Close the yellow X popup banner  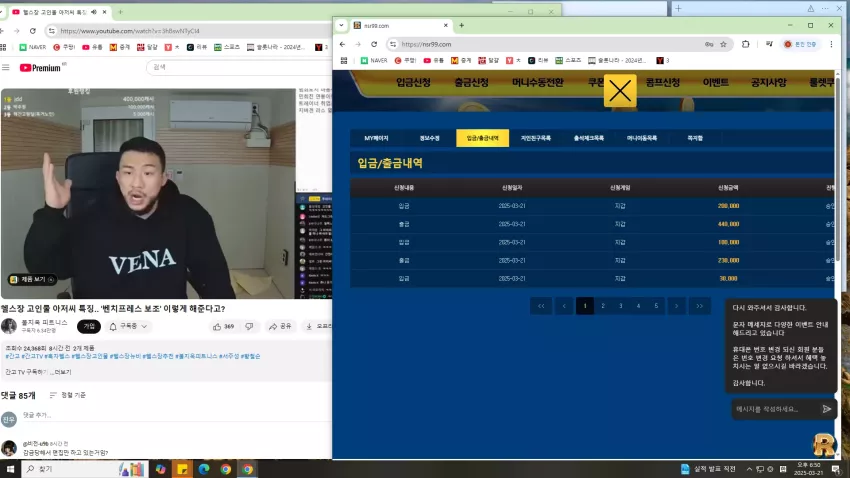click(620, 91)
